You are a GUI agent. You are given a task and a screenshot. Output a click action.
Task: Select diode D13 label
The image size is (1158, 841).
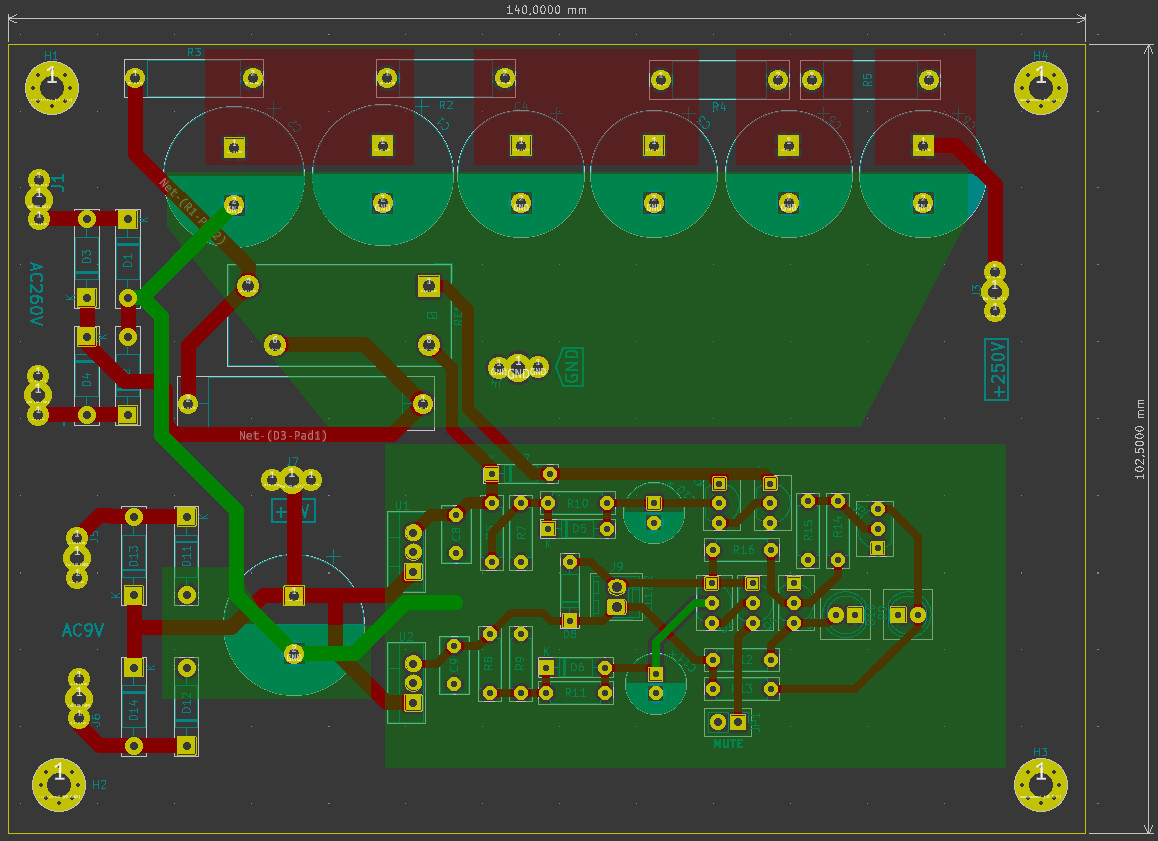click(133, 555)
